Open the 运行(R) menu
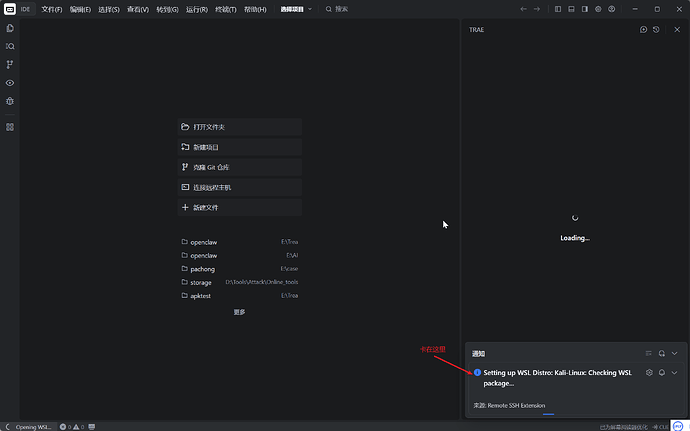This screenshot has height=431, width=690. 197,9
